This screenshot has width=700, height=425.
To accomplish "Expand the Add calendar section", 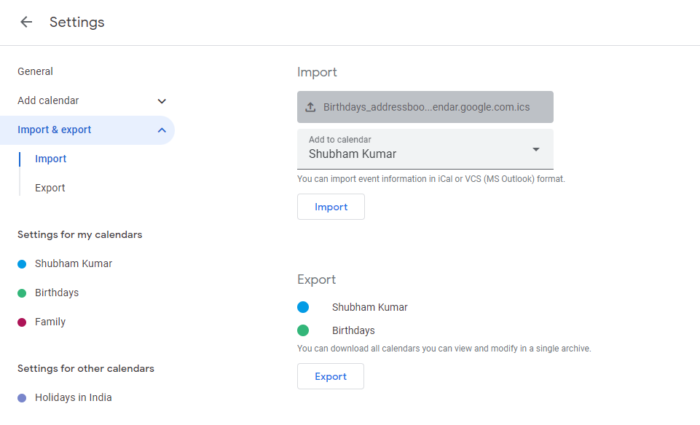I will [x=162, y=101].
